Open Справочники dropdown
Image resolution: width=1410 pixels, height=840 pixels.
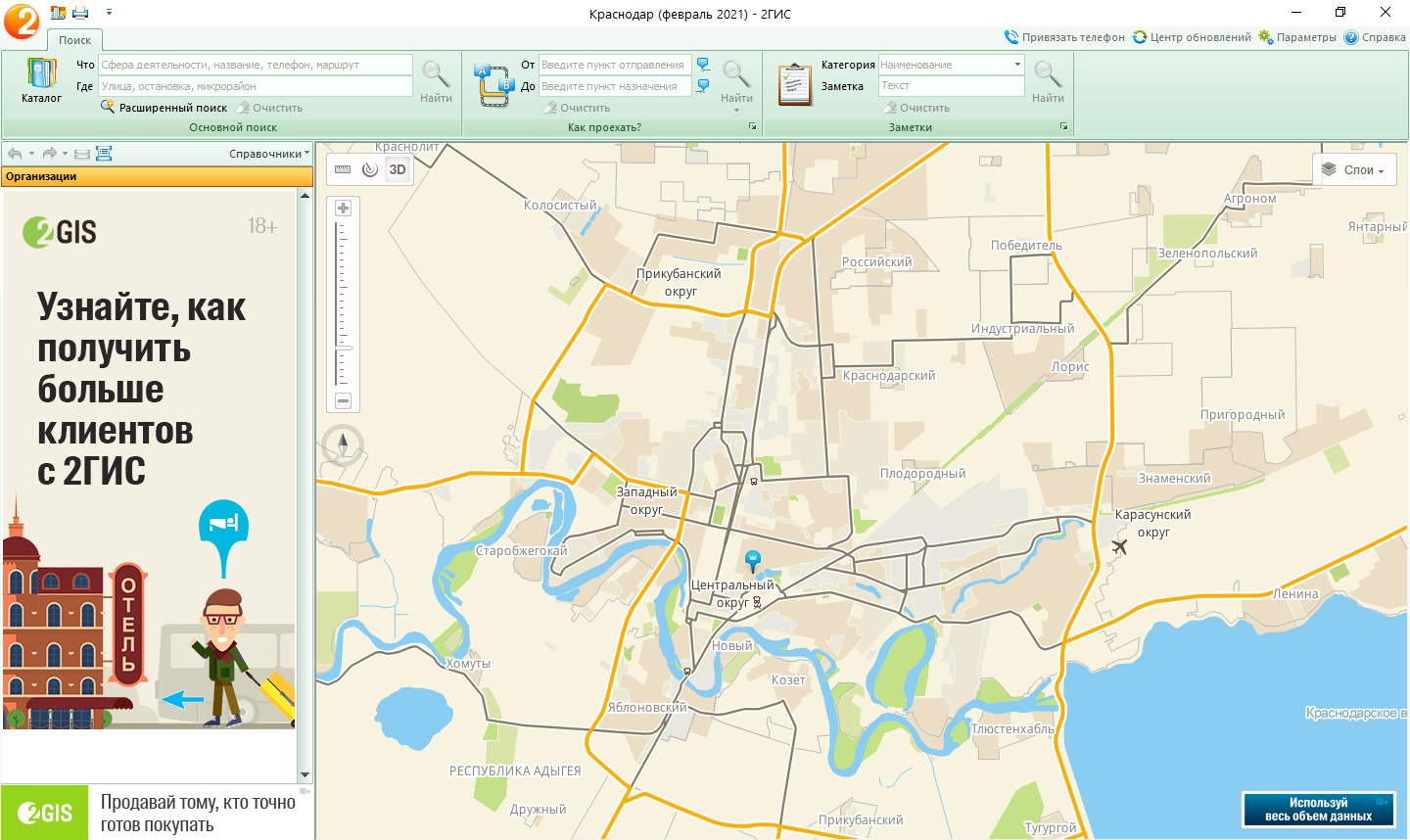click(269, 154)
